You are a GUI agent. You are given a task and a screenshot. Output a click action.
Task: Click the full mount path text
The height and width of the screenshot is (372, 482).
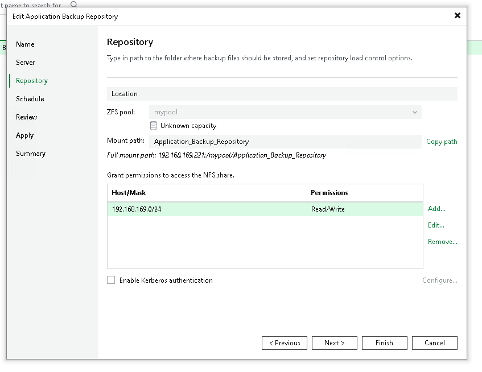pos(216,155)
